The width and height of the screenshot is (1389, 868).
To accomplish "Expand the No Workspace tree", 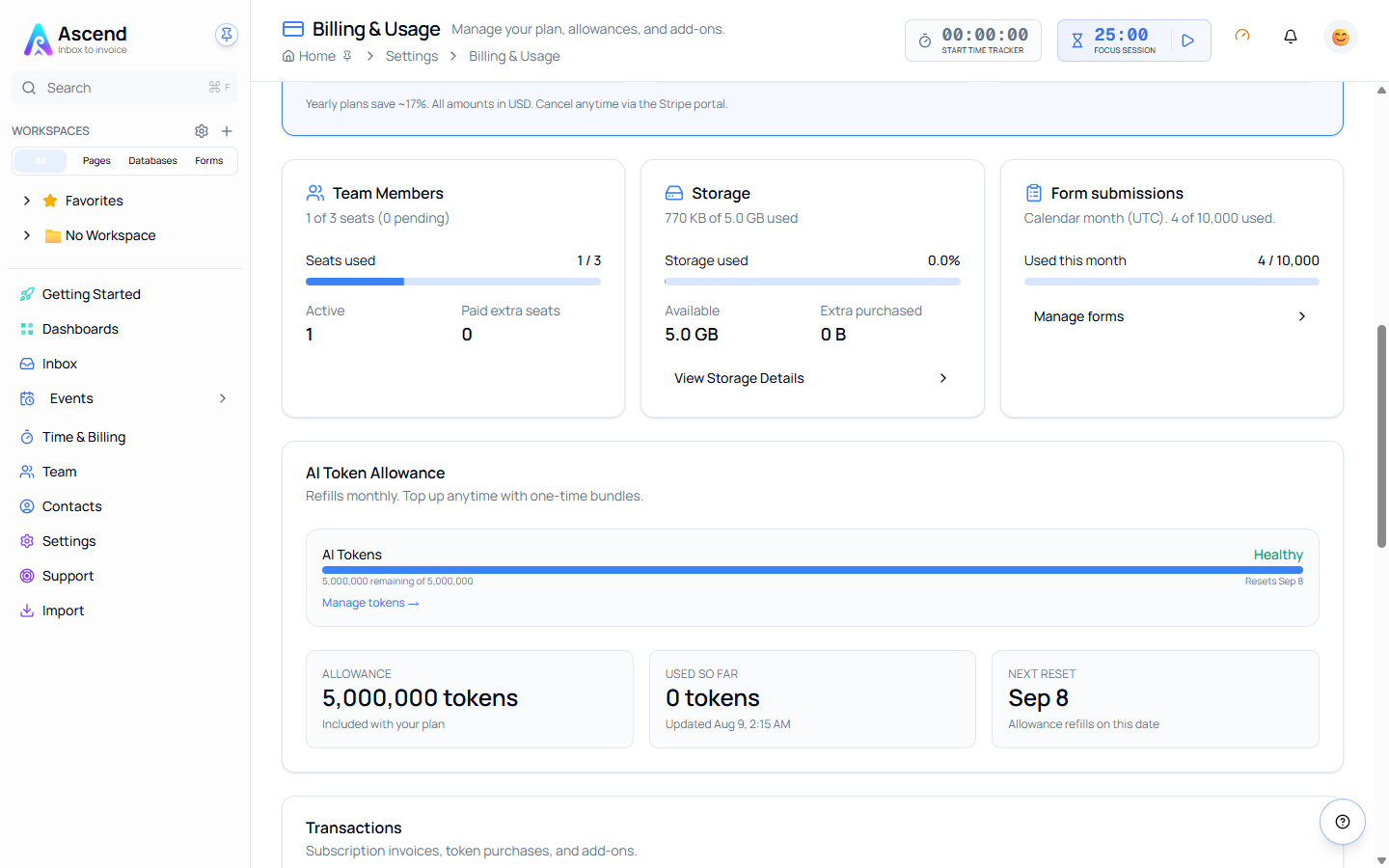I will pos(27,235).
